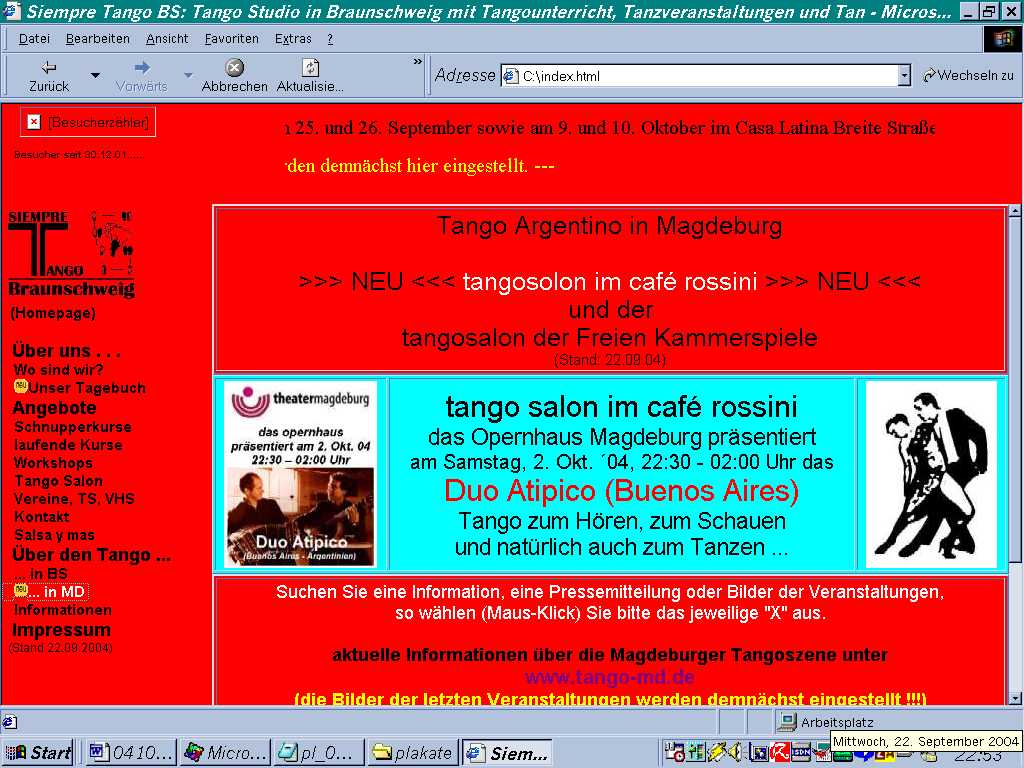Open the address bar dropdown list
Screen dimensions: 1024x768
coord(904,76)
